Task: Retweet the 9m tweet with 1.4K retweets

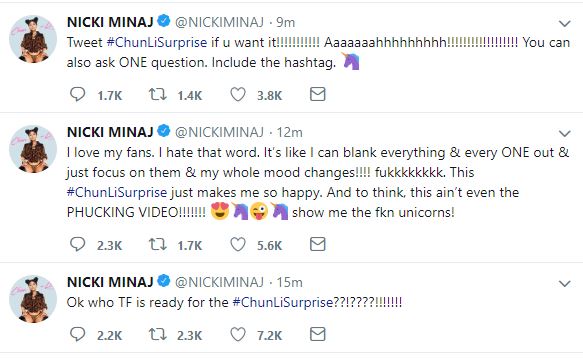Action: coord(158,94)
